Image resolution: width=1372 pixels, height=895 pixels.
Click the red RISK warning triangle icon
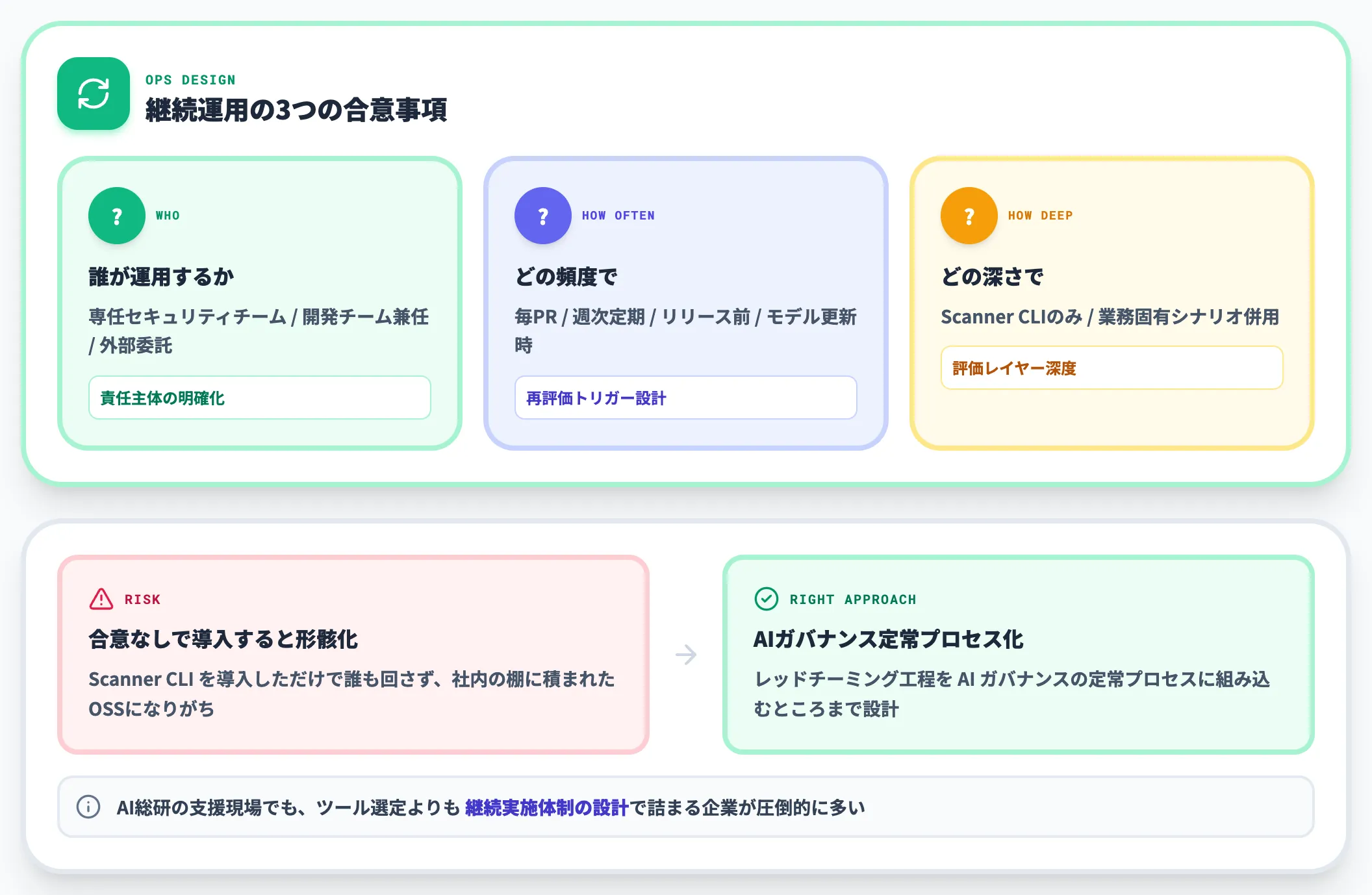click(x=101, y=599)
